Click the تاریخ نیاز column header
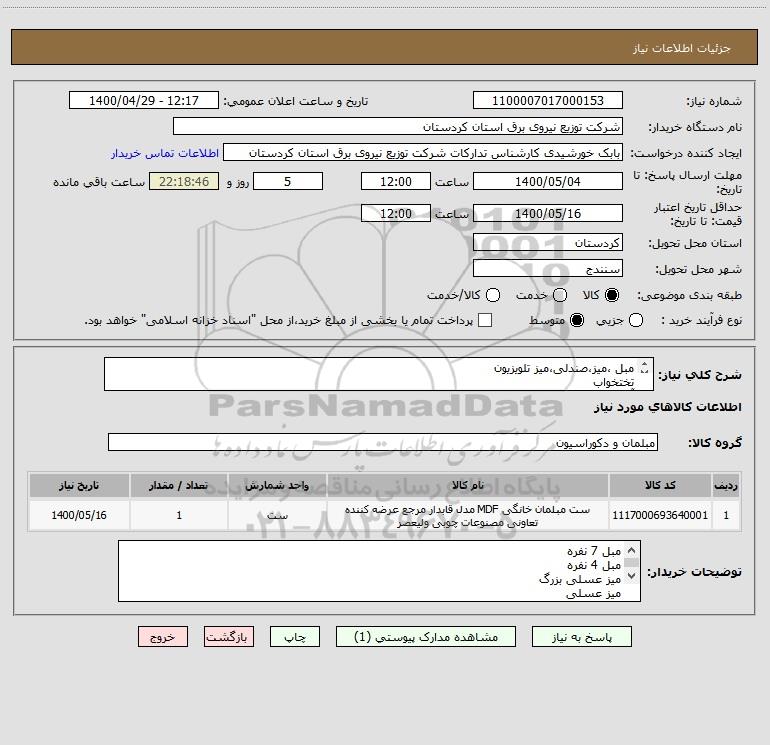Viewport: 770px width, 745px height. point(79,485)
